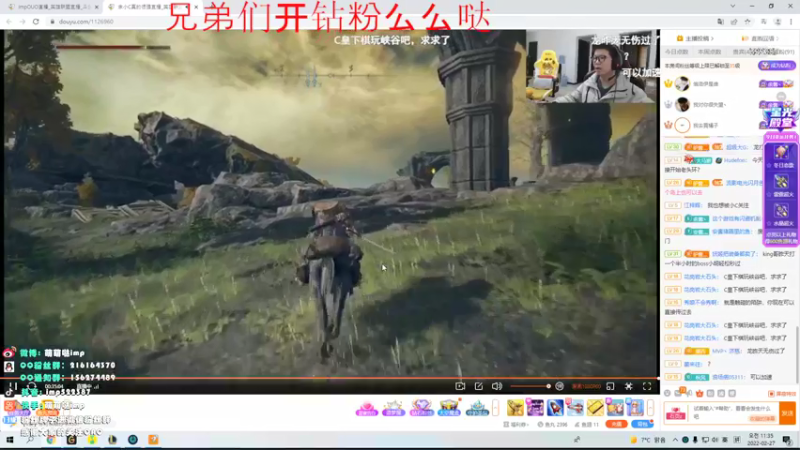Click the web fullscreen icon in player

[629, 386]
